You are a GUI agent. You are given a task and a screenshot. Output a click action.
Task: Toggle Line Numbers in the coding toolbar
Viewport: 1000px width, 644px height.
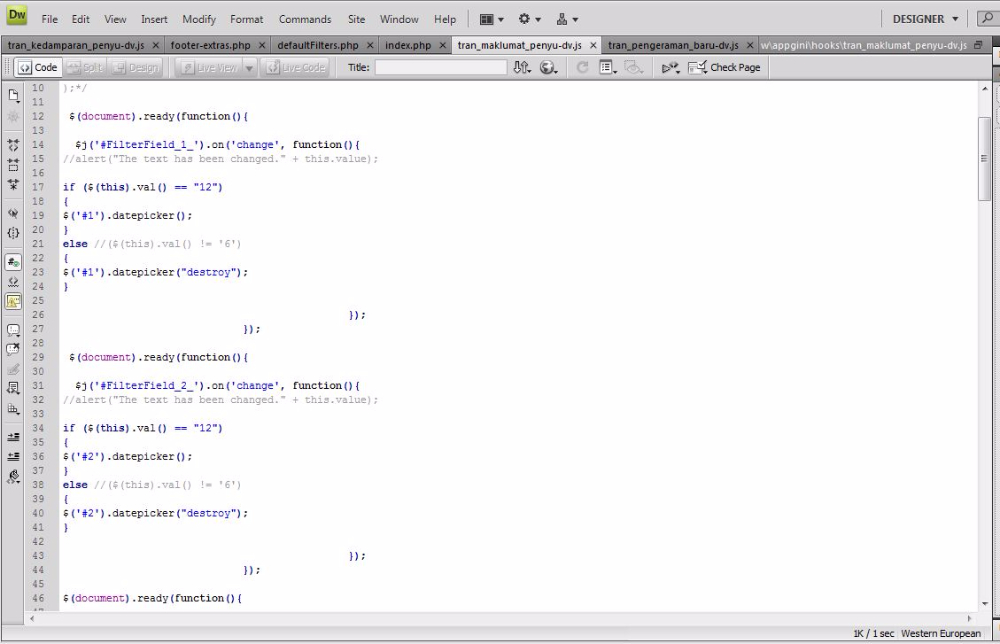13,262
